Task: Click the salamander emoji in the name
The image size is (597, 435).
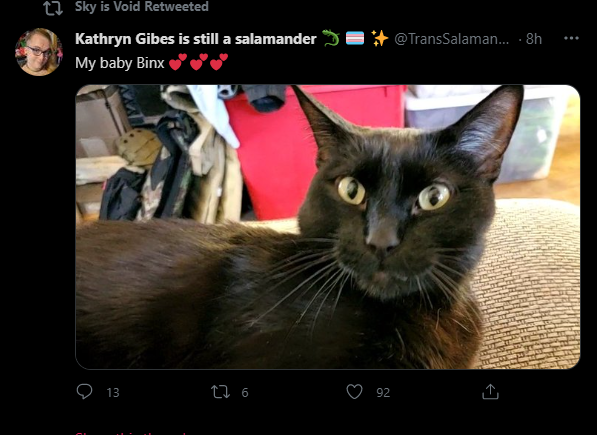Action: (x=331, y=38)
